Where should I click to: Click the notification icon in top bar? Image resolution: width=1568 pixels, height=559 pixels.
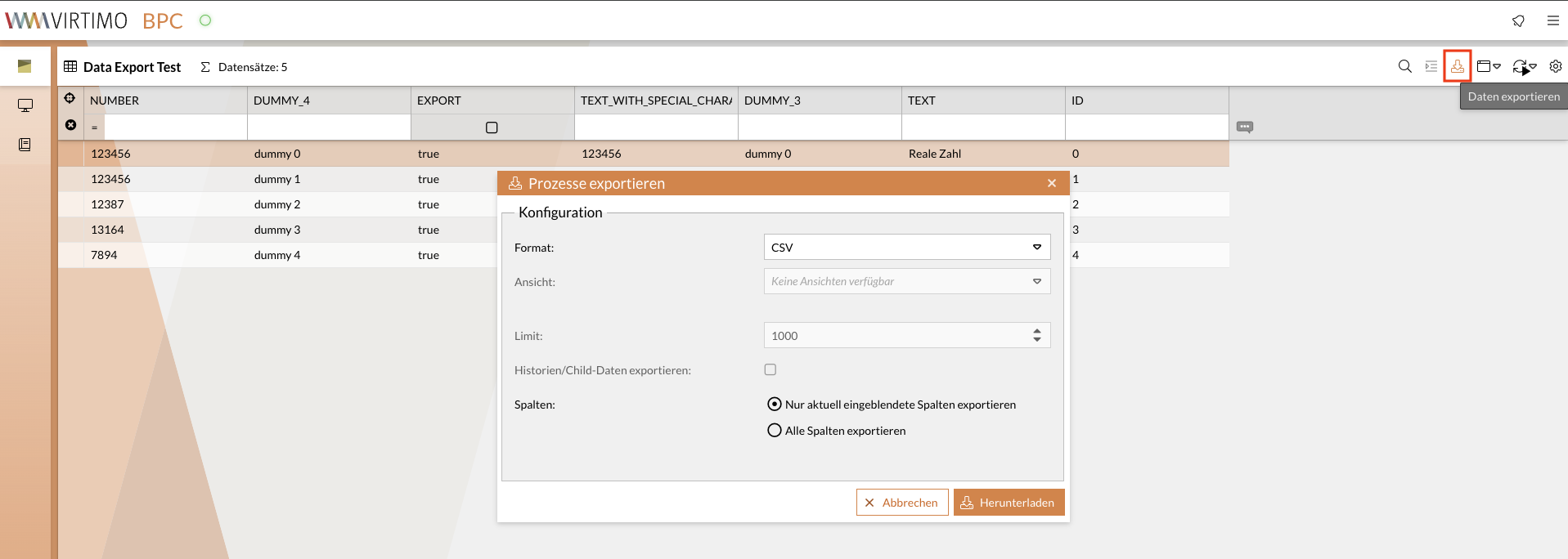pos(1518,20)
